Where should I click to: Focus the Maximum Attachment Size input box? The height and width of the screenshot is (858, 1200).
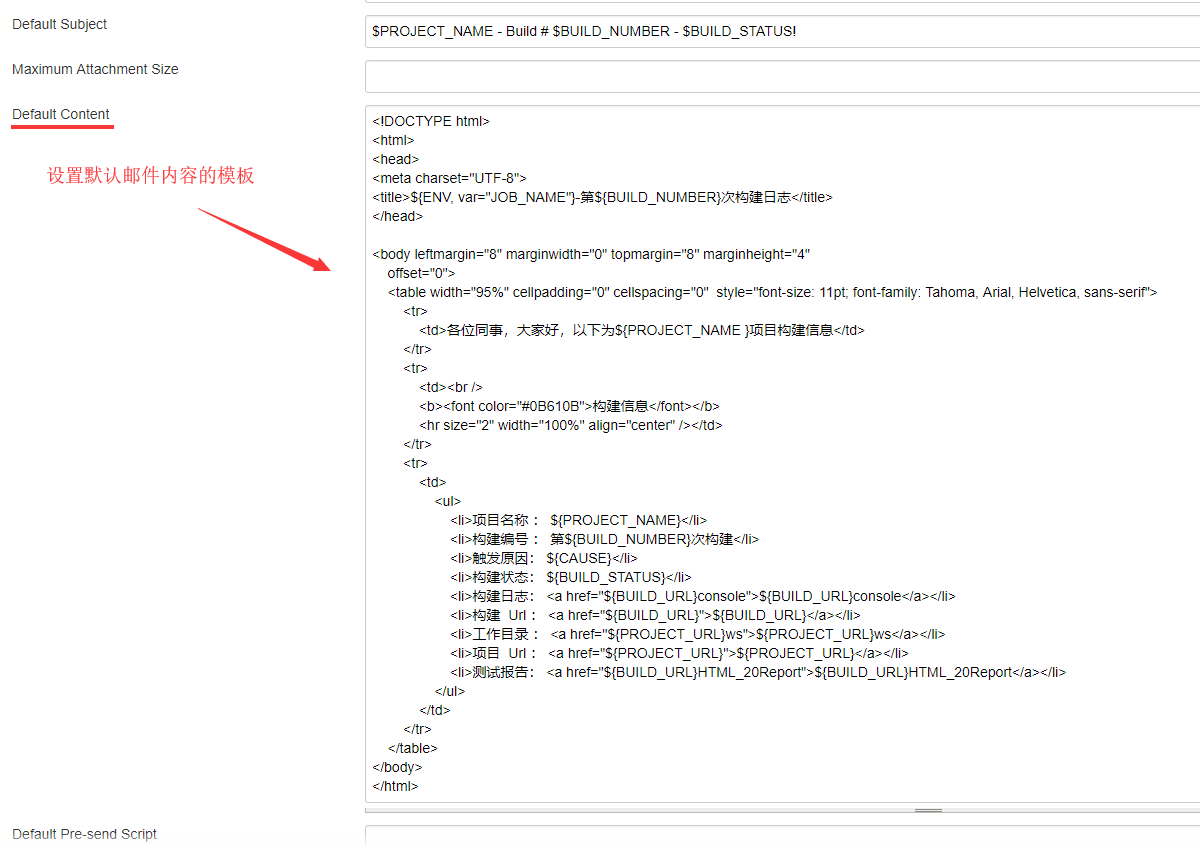point(782,77)
